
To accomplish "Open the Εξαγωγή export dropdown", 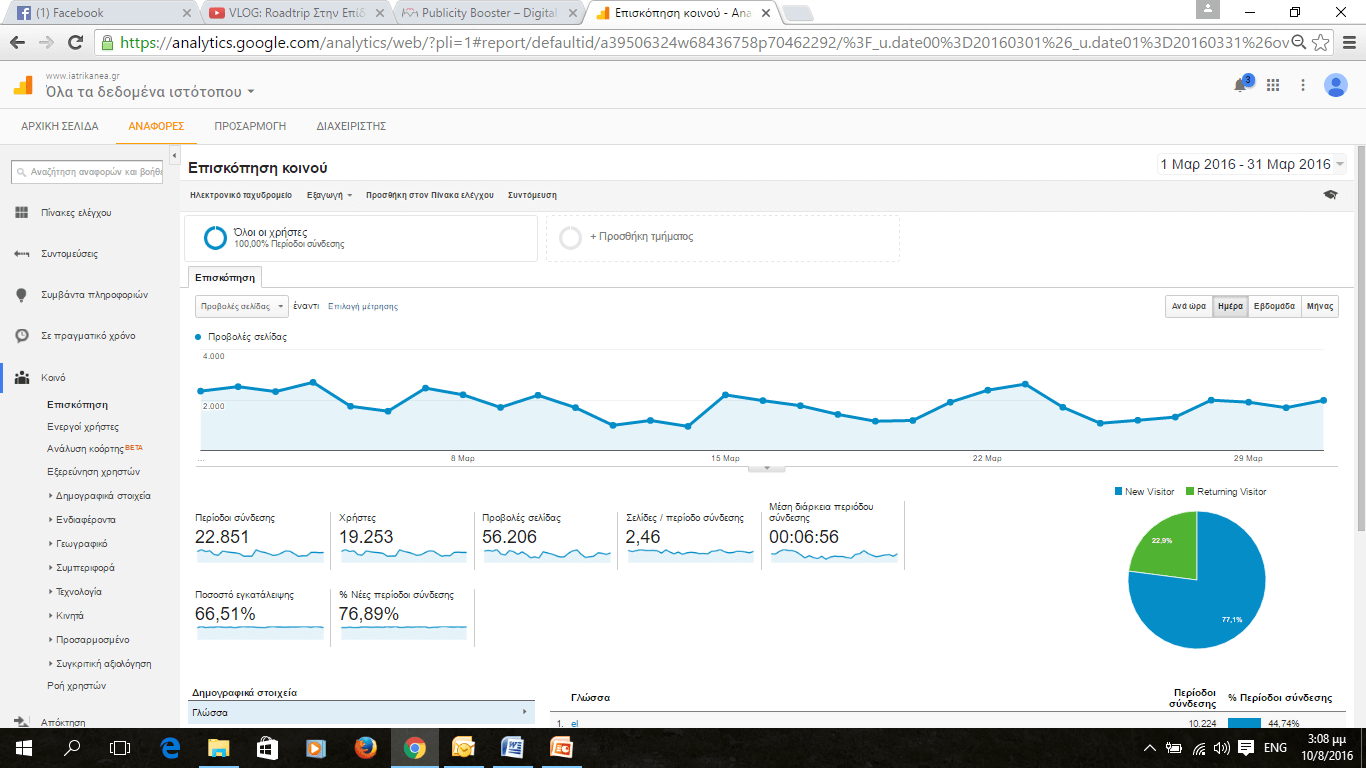I will (329, 195).
